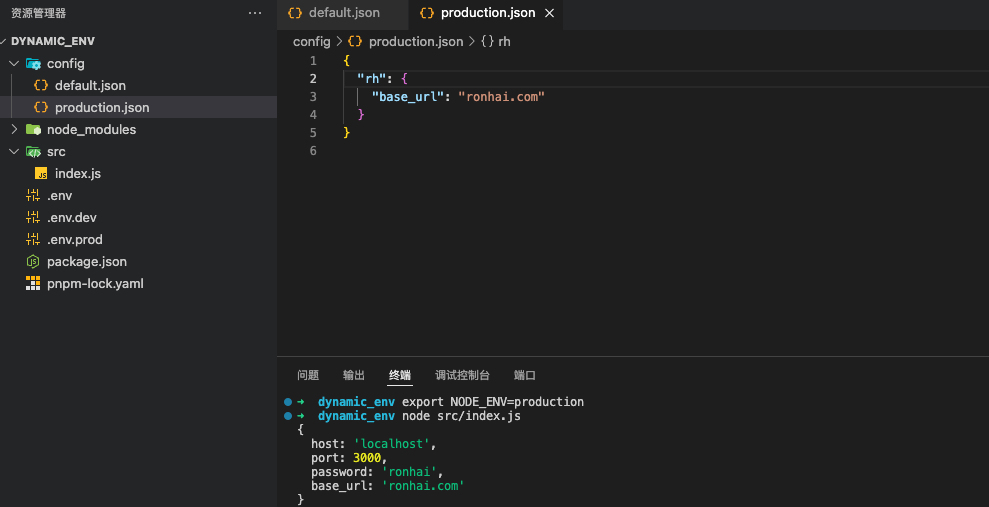Close the production.json editor tab
The image size is (989, 507).
click(x=549, y=13)
